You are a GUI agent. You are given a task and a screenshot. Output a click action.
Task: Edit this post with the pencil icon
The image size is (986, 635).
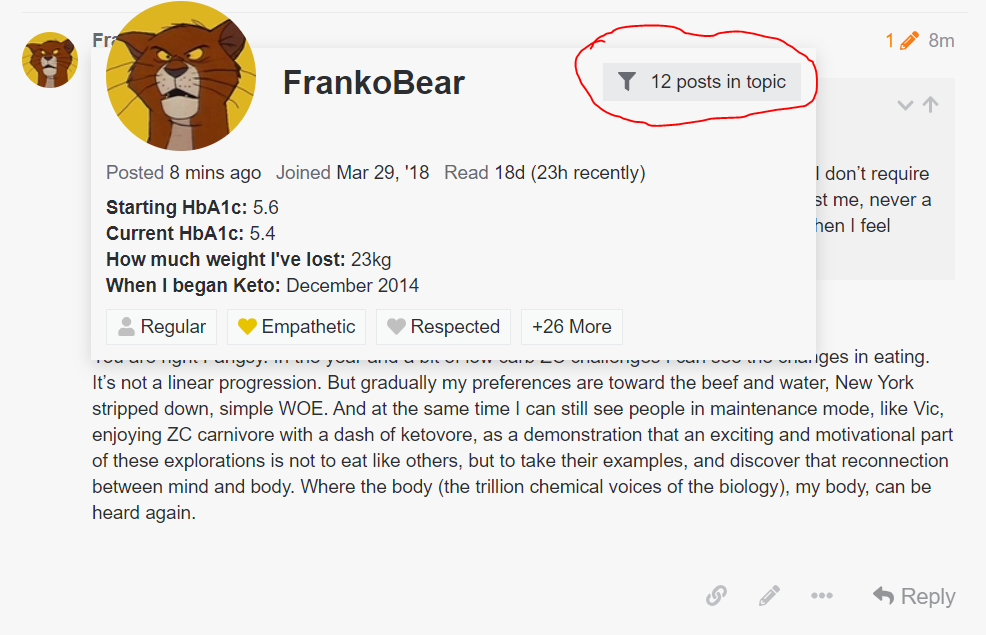[769, 595]
